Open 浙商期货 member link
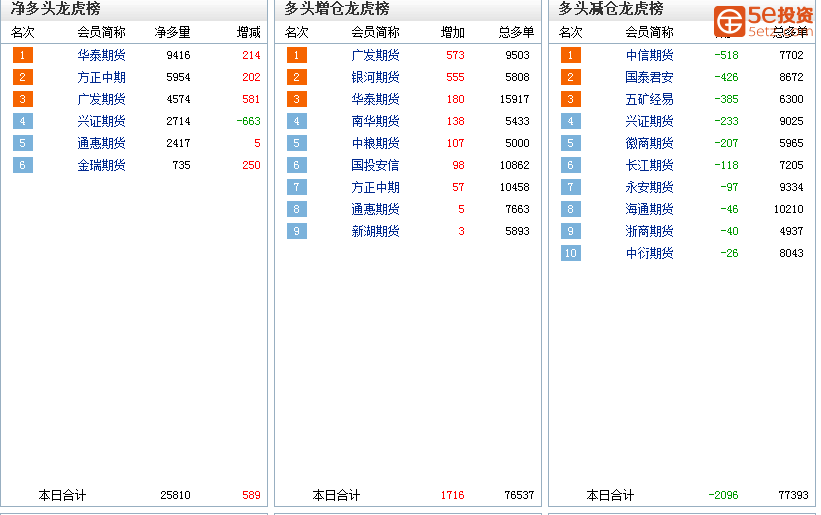 click(x=649, y=231)
